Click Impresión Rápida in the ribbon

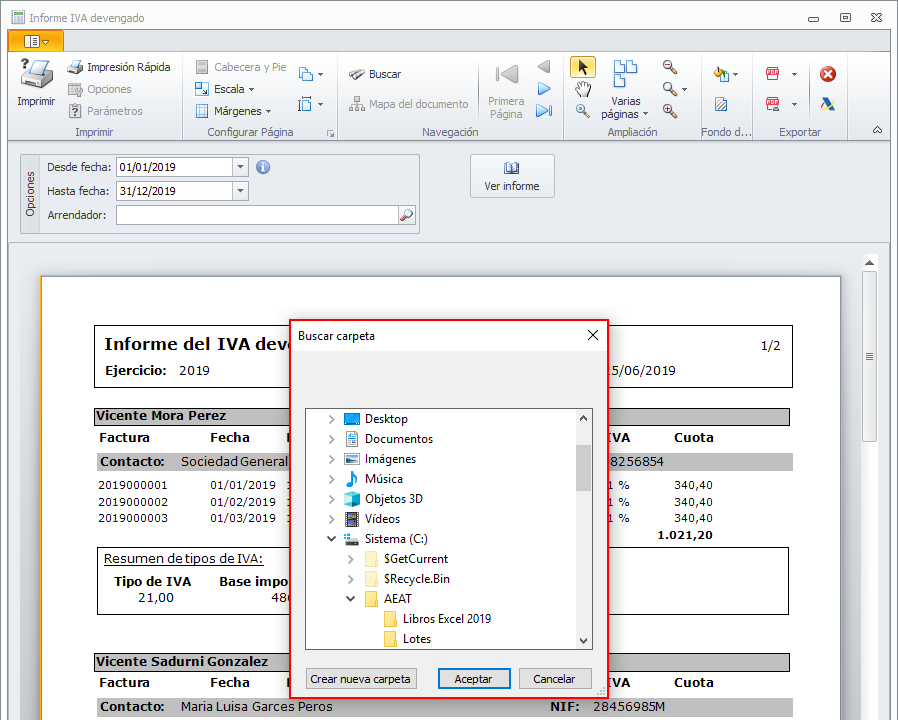[x=118, y=67]
